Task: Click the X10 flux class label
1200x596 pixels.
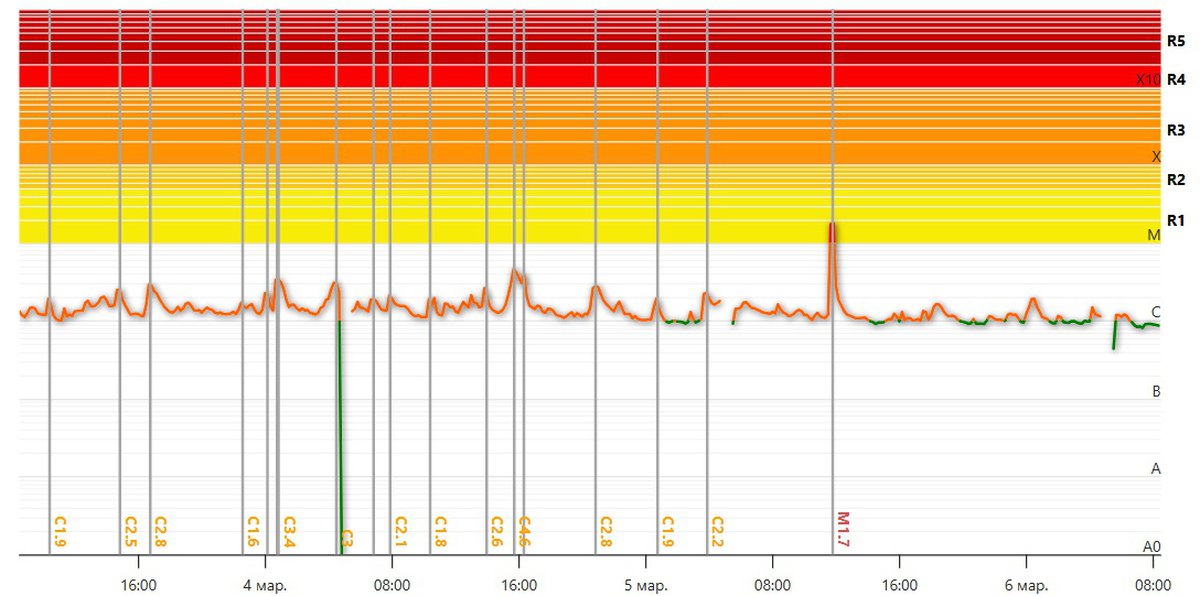Action: coord(1148,79)
